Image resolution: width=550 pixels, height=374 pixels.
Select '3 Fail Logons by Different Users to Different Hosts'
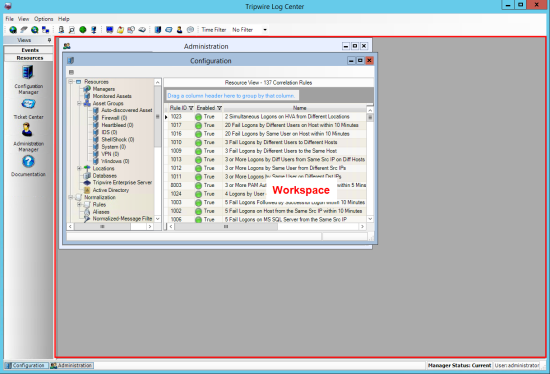click(x=281, y=142)
